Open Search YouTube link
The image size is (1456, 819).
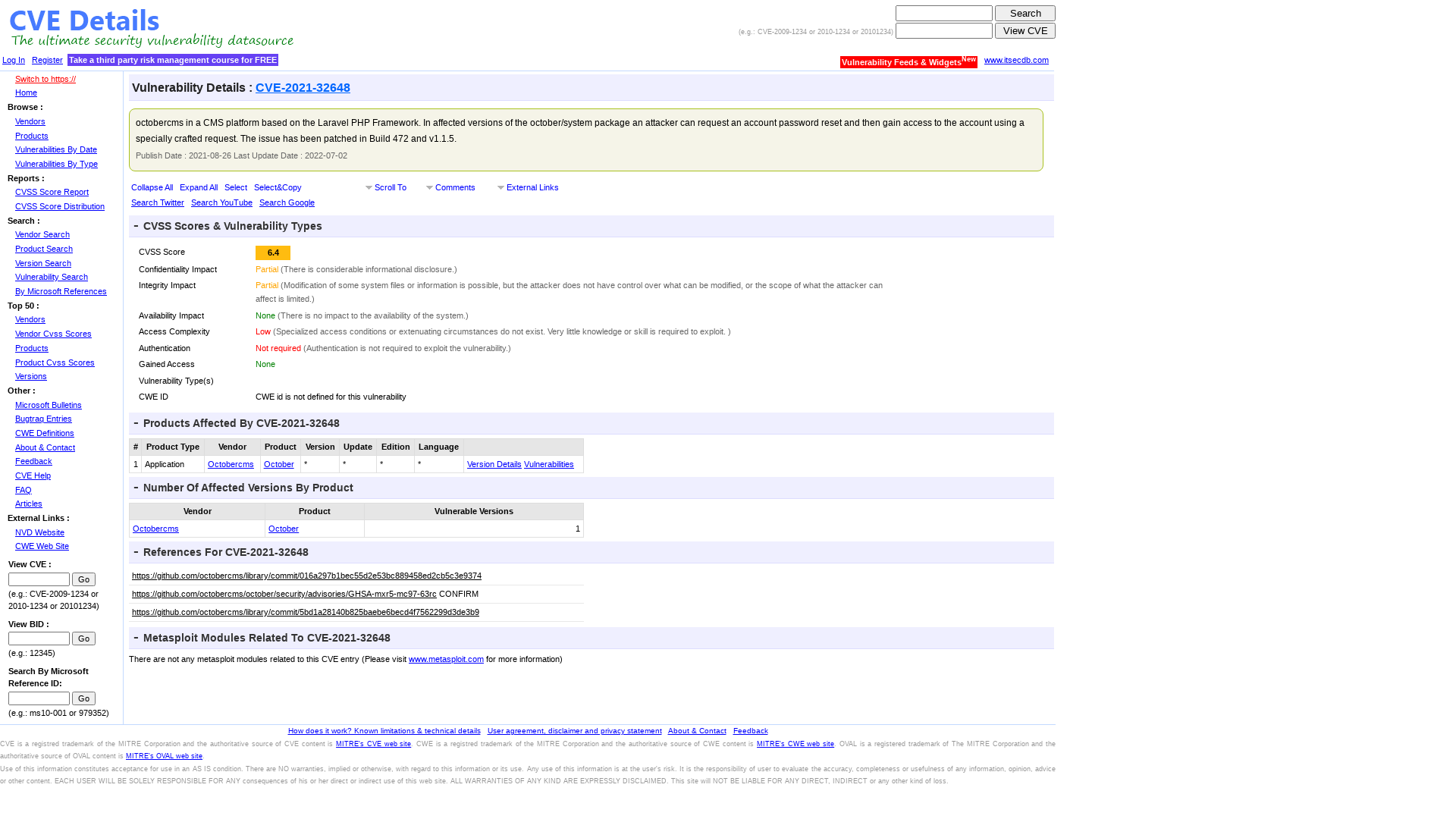tap(221, 202)
